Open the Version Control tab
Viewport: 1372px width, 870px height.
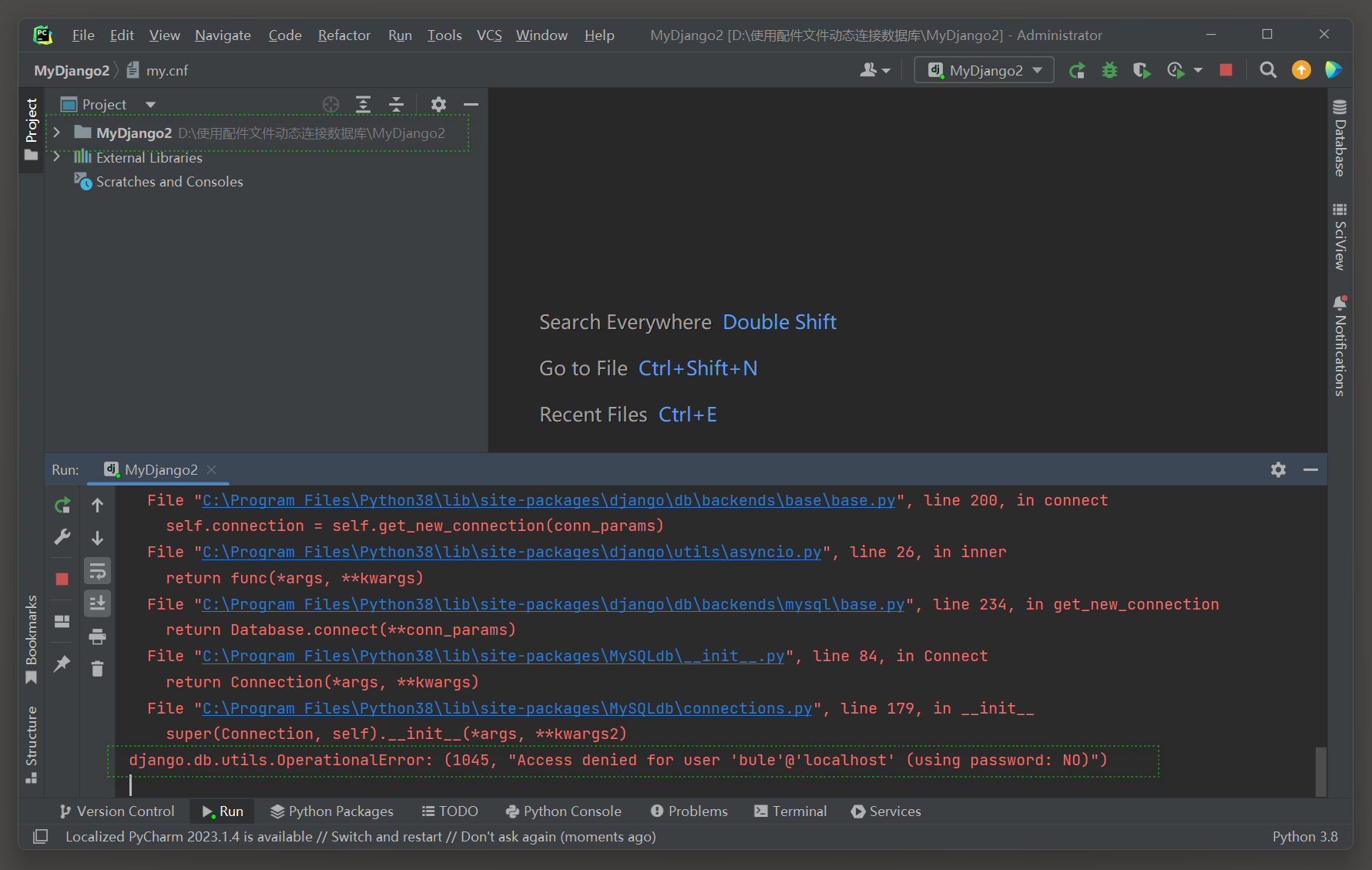[x=117, y=811]
